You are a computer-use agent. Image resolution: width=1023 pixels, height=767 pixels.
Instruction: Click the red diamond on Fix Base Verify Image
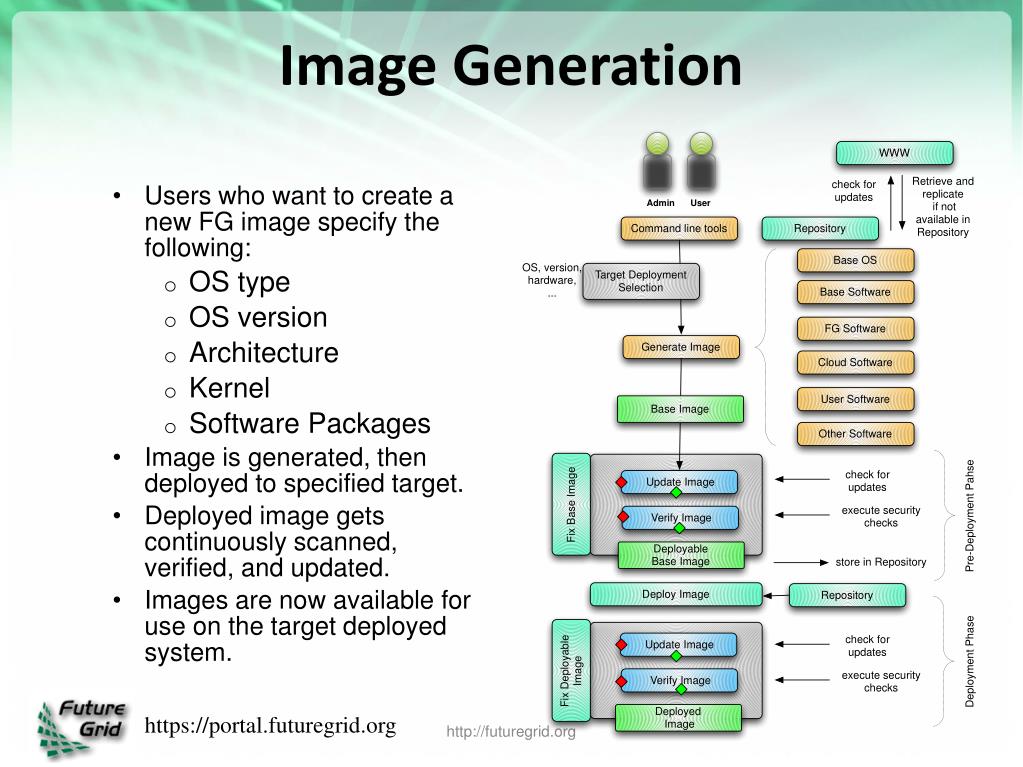tap(623, 518)
